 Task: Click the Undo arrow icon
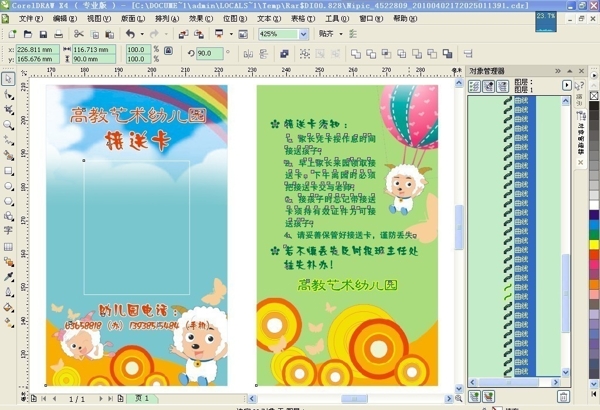click(x=130, y=34)
